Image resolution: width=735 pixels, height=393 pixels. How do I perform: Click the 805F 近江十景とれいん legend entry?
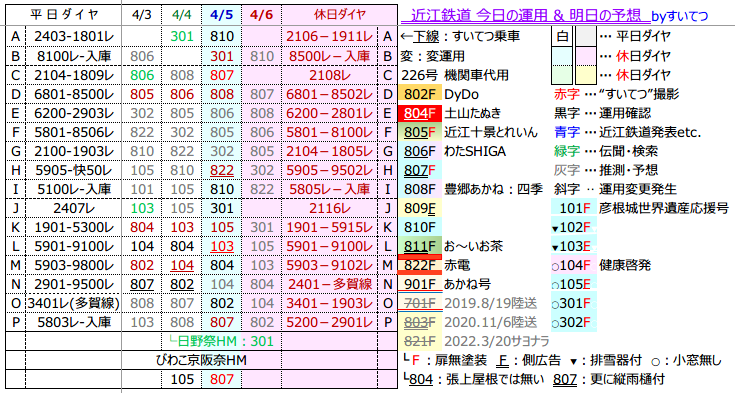coord(469,133)
